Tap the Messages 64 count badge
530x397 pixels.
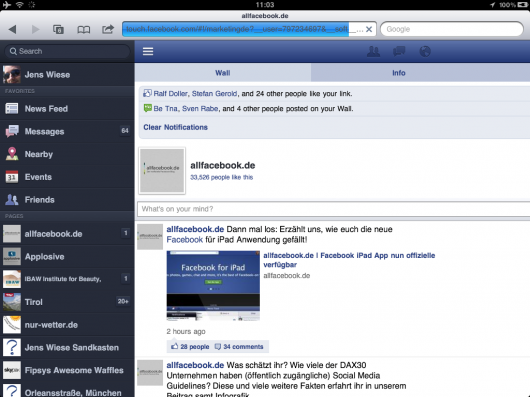click(125, 131)
